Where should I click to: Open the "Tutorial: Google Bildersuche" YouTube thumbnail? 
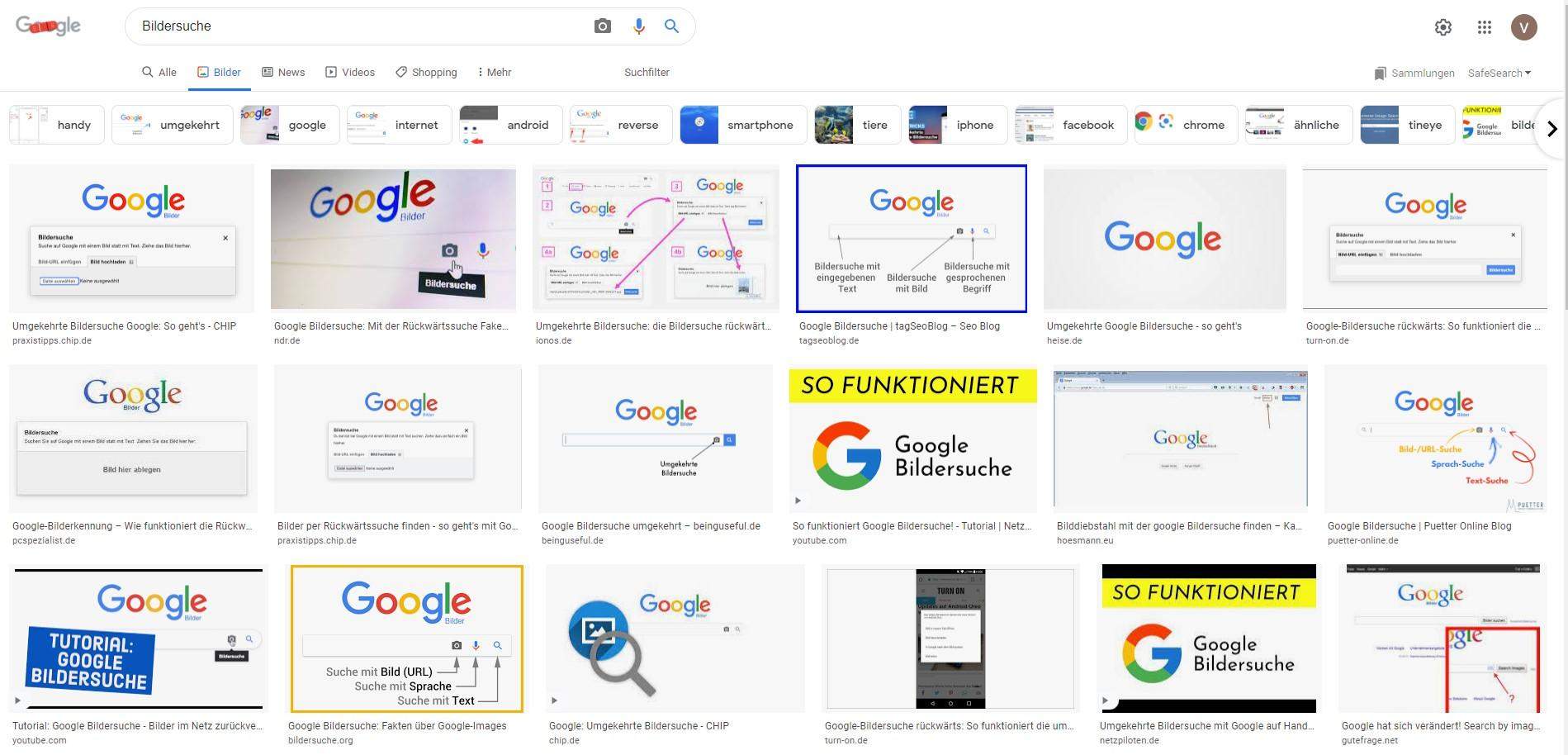(x=139, y=639)
